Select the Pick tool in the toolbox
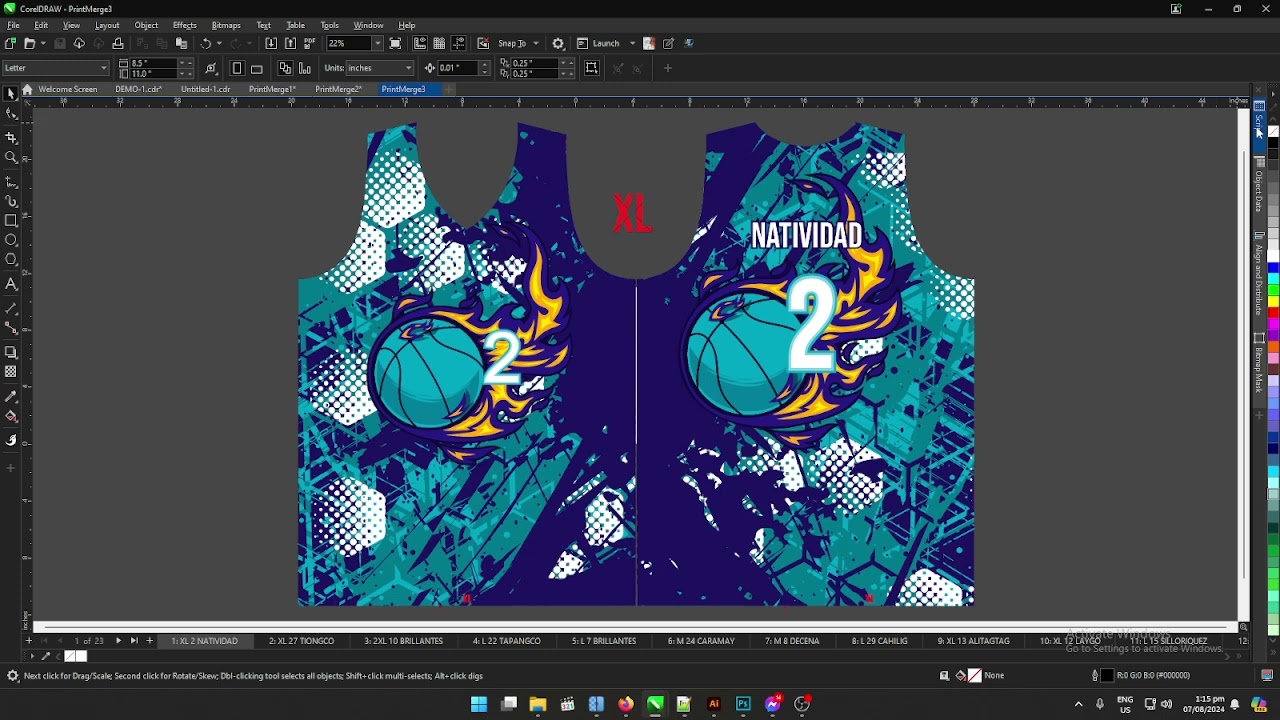Image resolution: width=1280 pixels, height=720 pixels. (x=11, y=93)
